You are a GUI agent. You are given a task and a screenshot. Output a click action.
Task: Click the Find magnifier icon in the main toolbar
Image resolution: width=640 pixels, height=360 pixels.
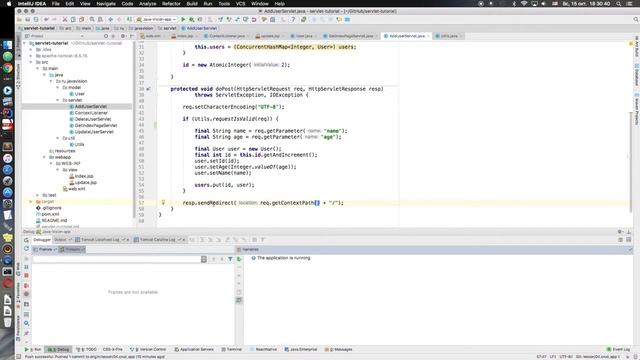click(x=92, y=20)
